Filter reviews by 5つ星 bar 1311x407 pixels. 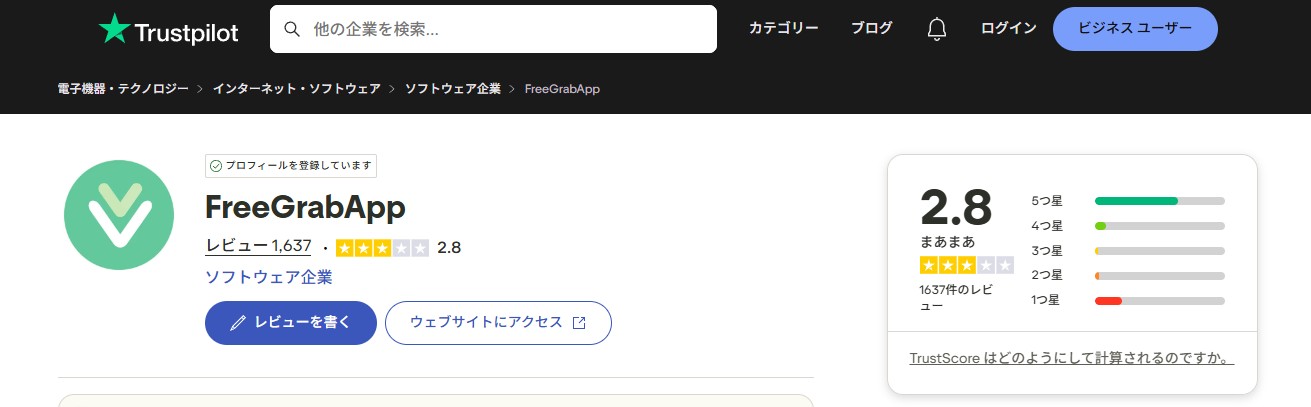1159,201
